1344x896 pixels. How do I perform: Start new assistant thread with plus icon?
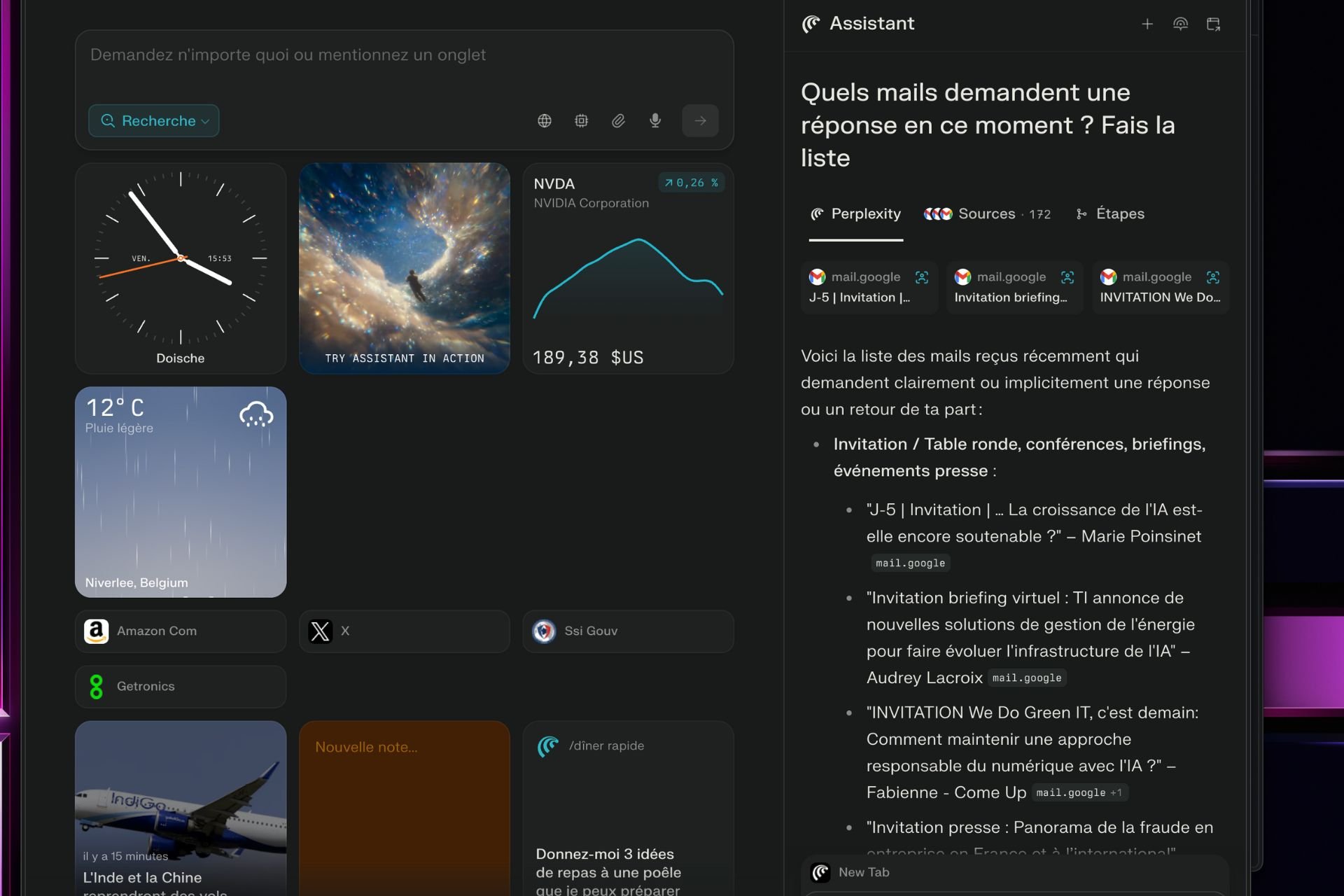click(1147, 24)
